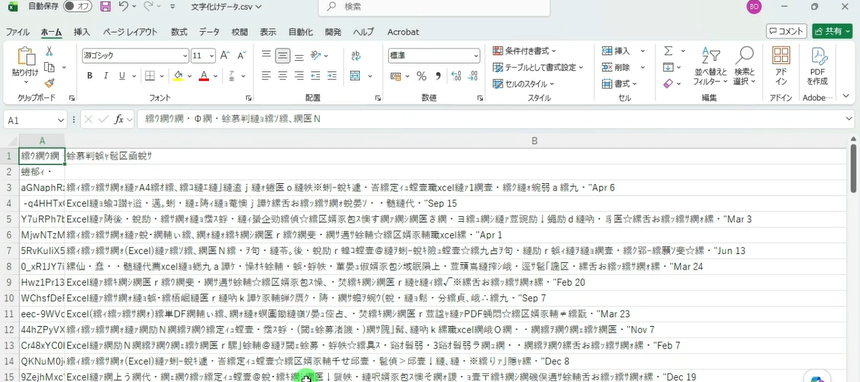The image size is (860, 382).
Task: Click the AutoSum sigma icon
Action: [668, 51]
